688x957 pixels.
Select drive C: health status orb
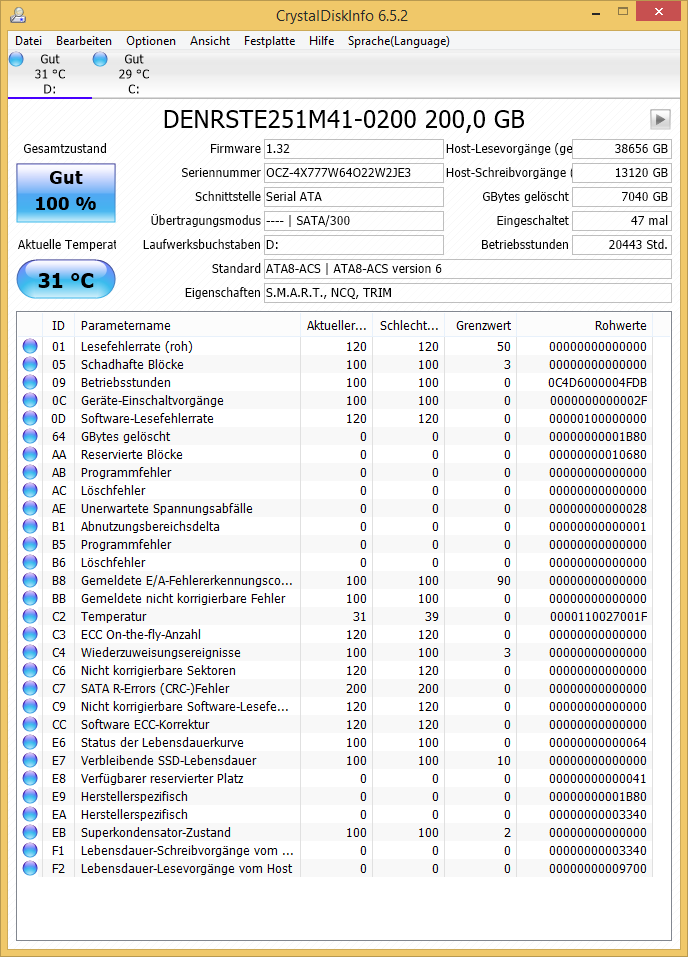click(x=100, y=59)
